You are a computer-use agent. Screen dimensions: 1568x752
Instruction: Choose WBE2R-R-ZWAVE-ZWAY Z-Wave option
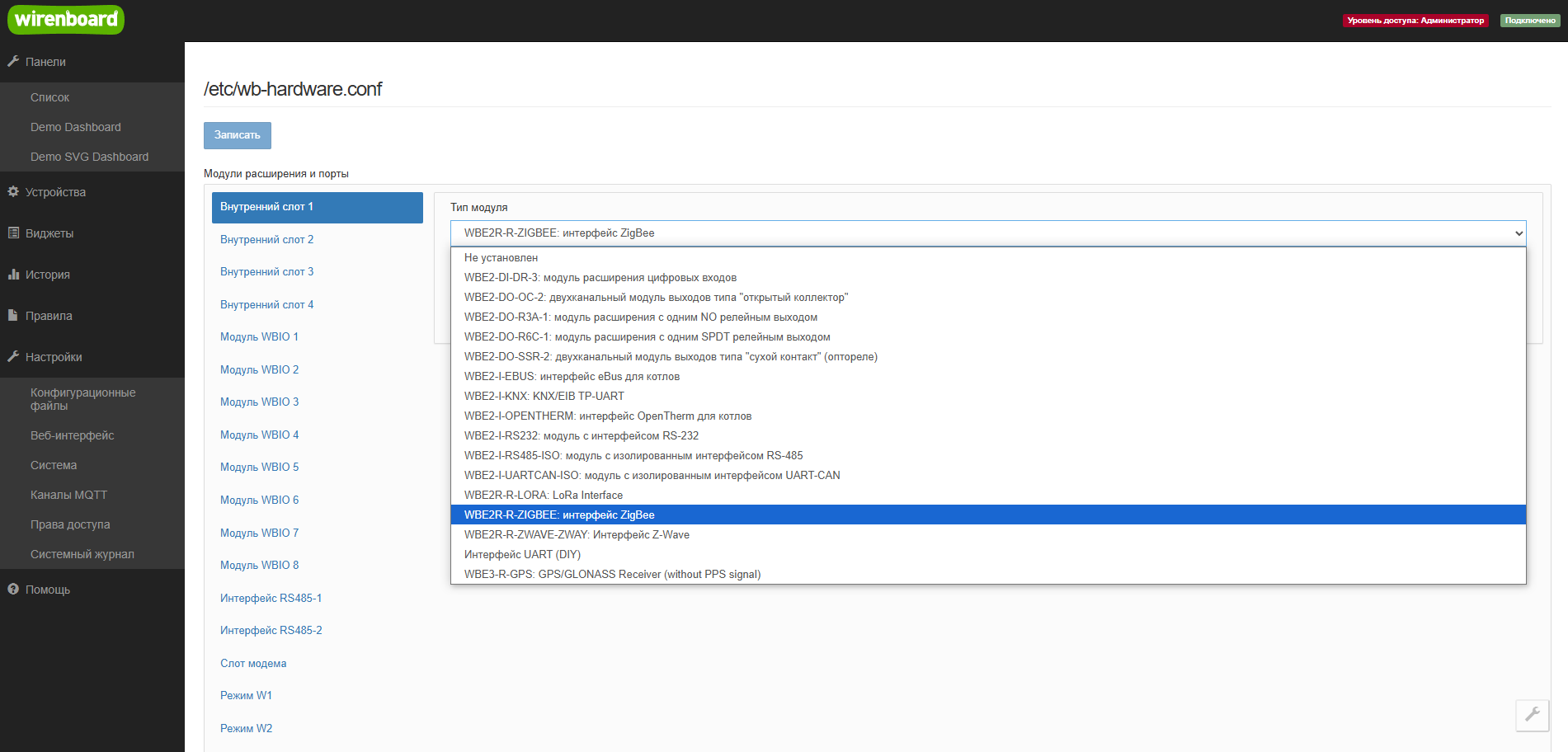tap(988, 535)
